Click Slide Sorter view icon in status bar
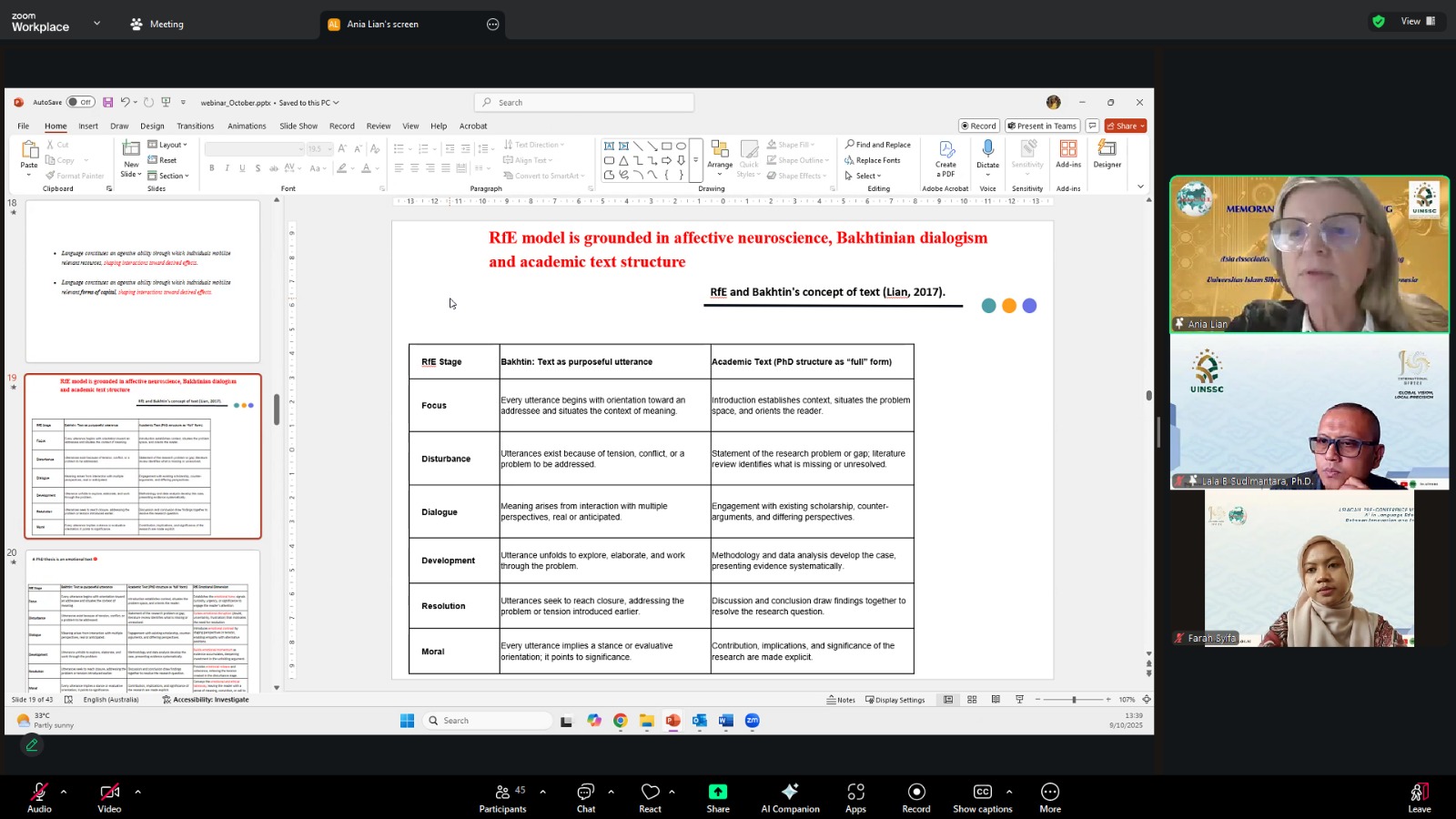1456x819 pixels. tap(972, 699)
